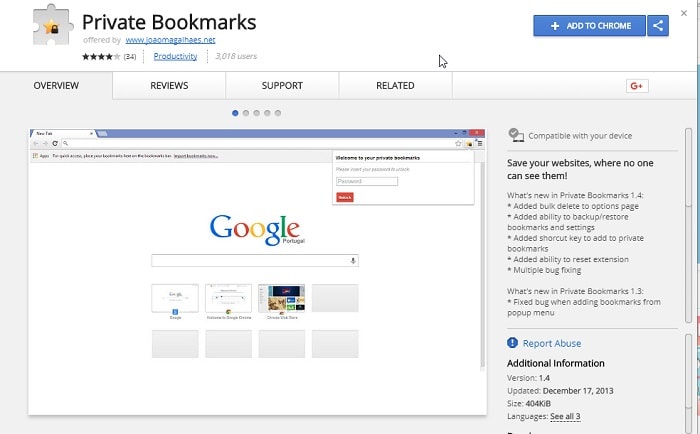
Task: Click the Save your websites headline text
Action: coord(580,169)
